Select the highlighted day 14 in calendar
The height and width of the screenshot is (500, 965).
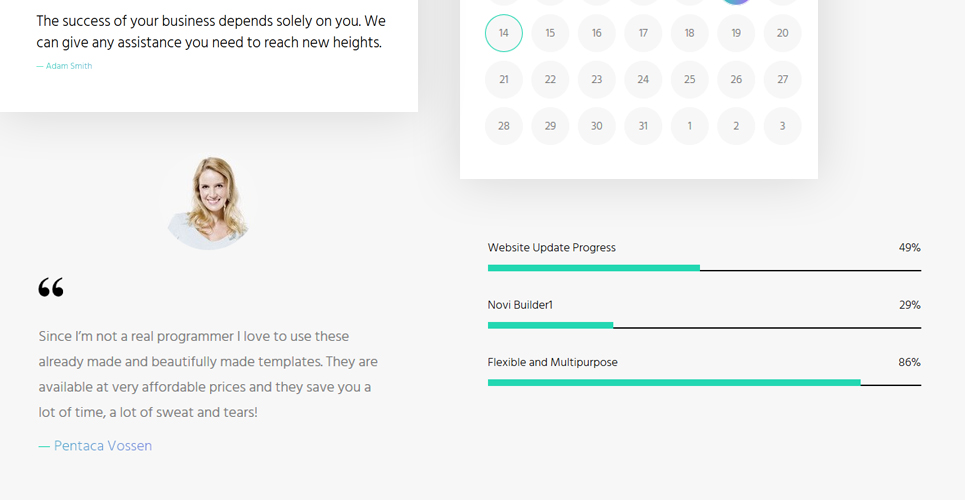[503, 33]
